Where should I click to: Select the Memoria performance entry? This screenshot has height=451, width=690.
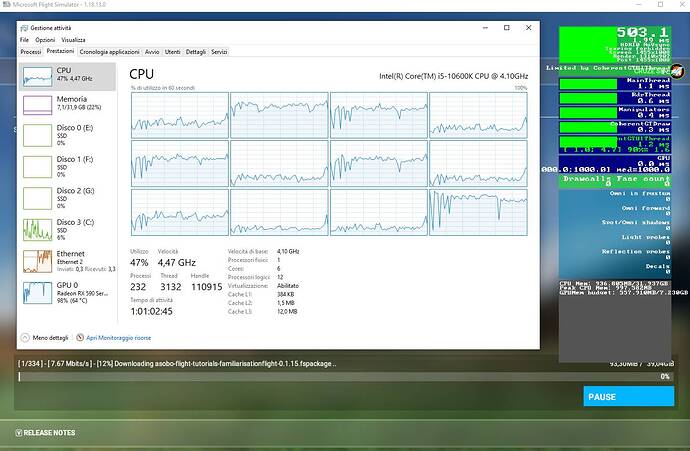[68, 105]
